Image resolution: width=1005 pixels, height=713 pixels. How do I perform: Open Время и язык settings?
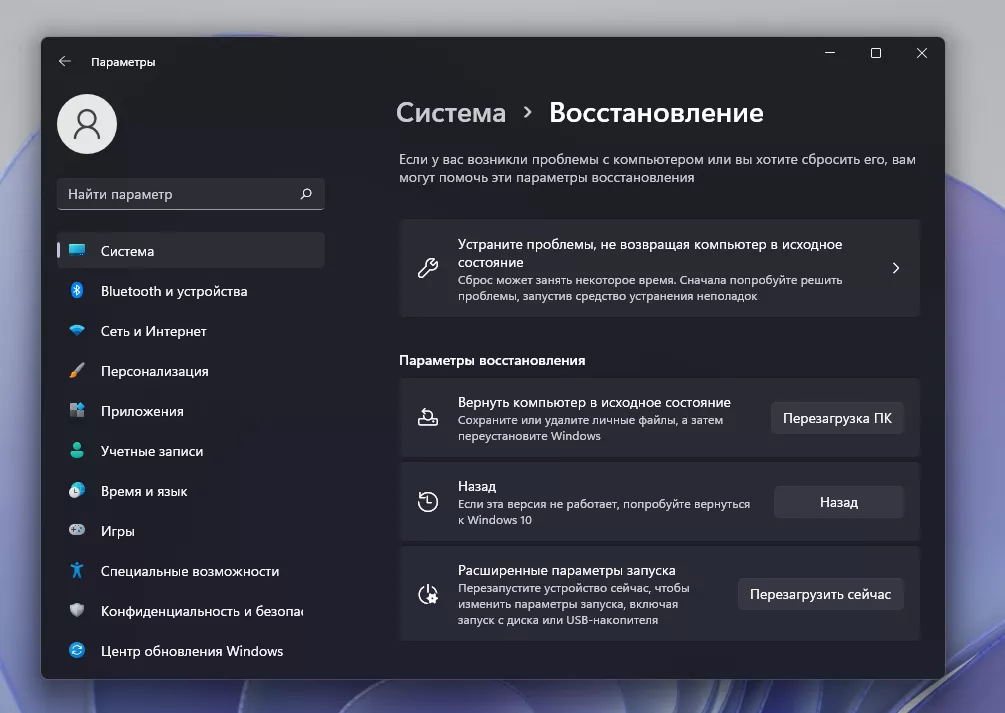tap(190, 491)
